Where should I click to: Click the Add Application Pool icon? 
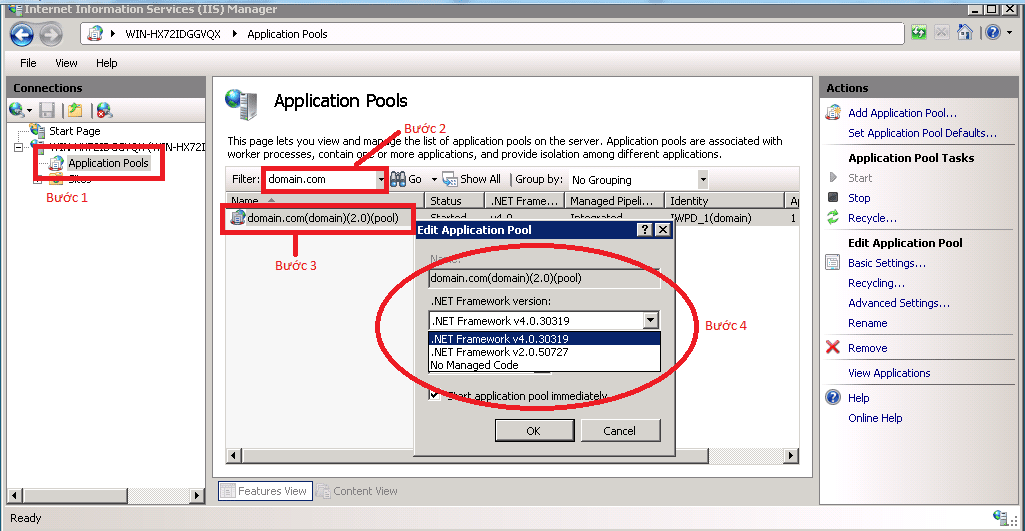(833, 113)
